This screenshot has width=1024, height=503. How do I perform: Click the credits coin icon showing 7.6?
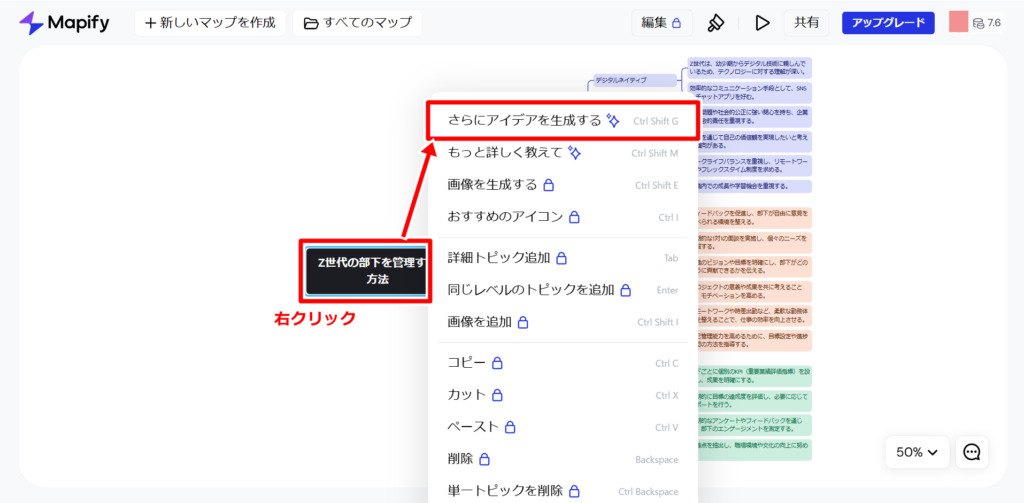coord(978,23)
